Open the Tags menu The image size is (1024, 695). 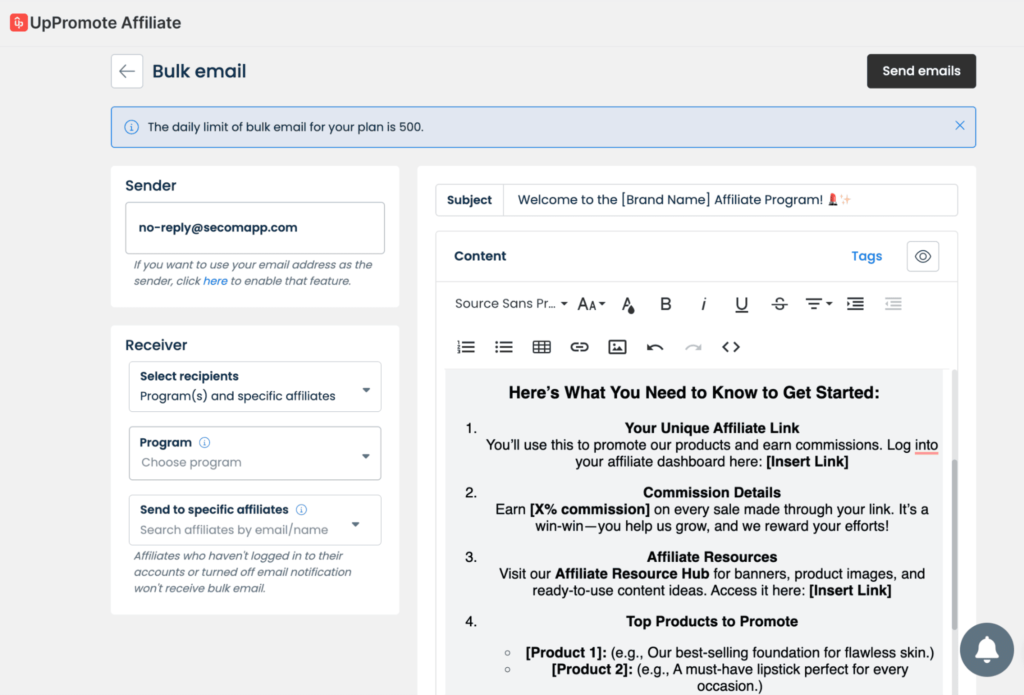tap(866, 256)
